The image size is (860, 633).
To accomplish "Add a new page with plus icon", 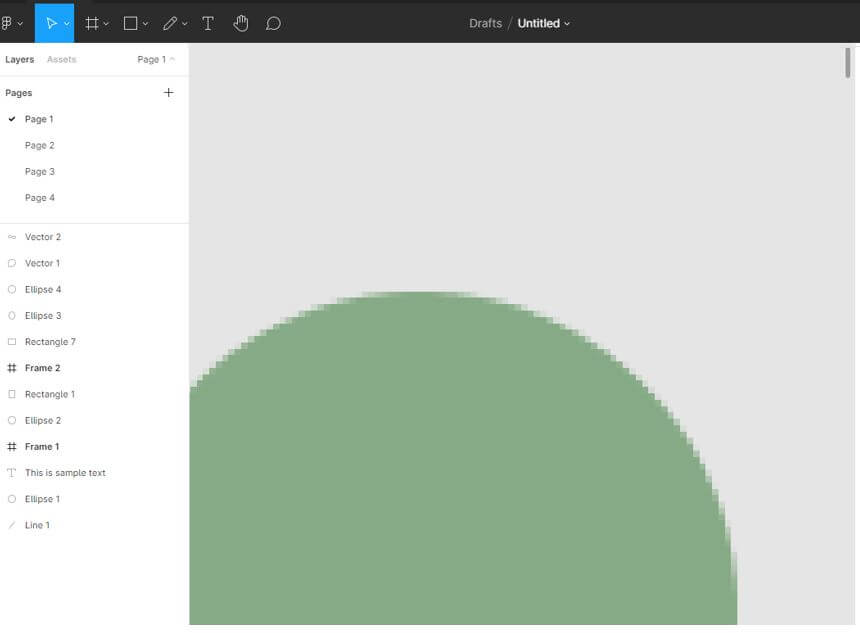I will tap(168, 93).
